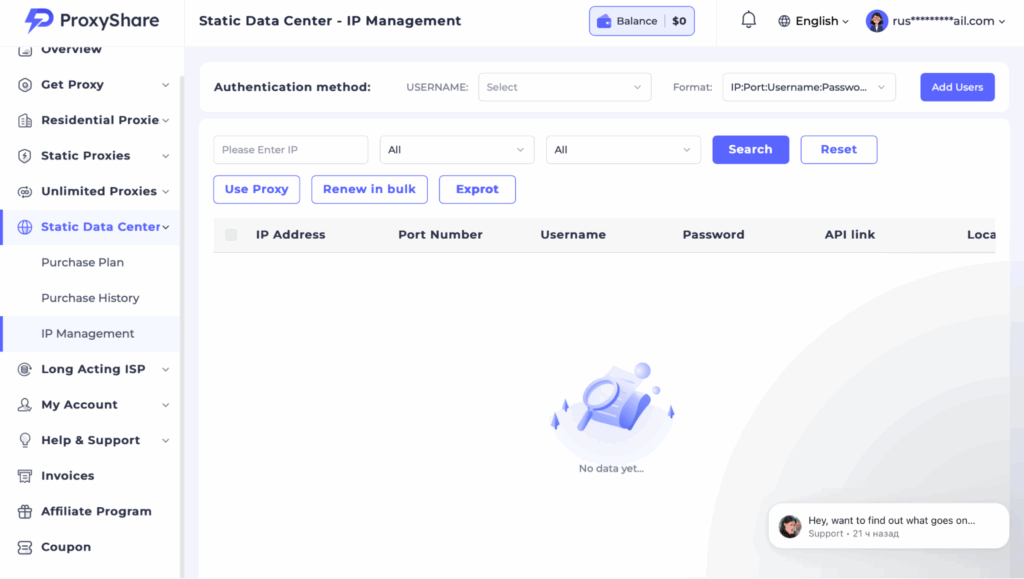The width and height of the screenshot is (1024, 579).
Task: Open the USERNAME Select dropdown
Action: [x=564, y=87]
